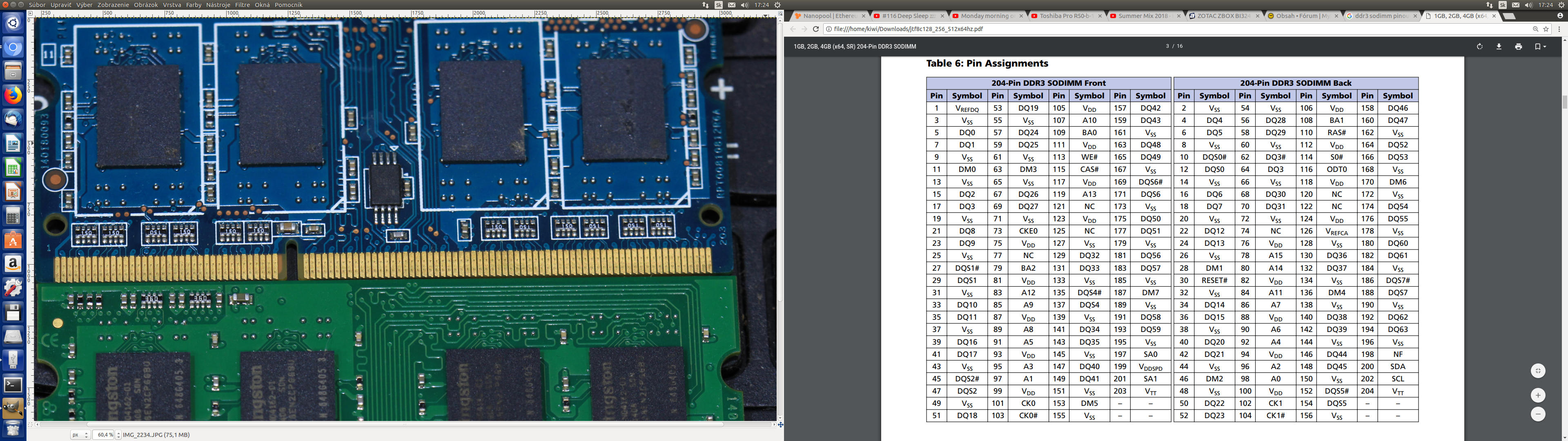Open the Filtre menu in GIMP

pos(242,5)
